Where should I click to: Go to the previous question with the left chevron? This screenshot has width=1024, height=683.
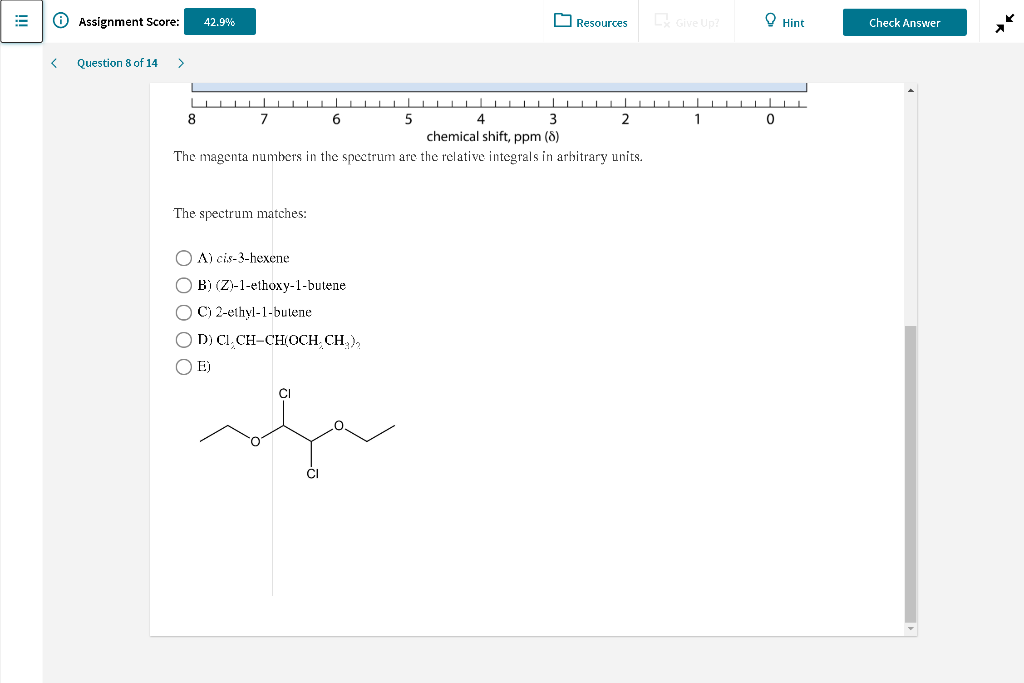coord(53,62)
